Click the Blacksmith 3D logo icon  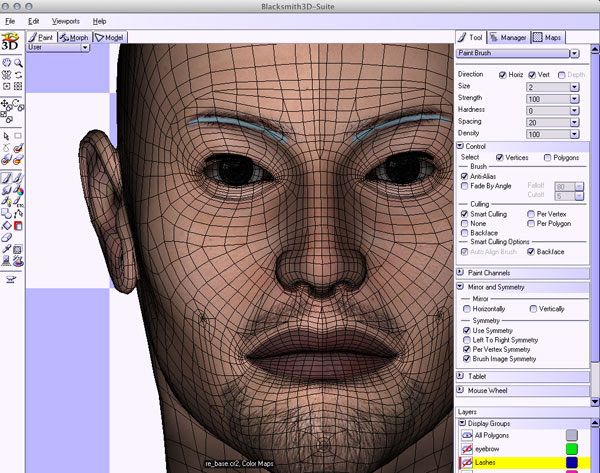click(x=12, y=40)
